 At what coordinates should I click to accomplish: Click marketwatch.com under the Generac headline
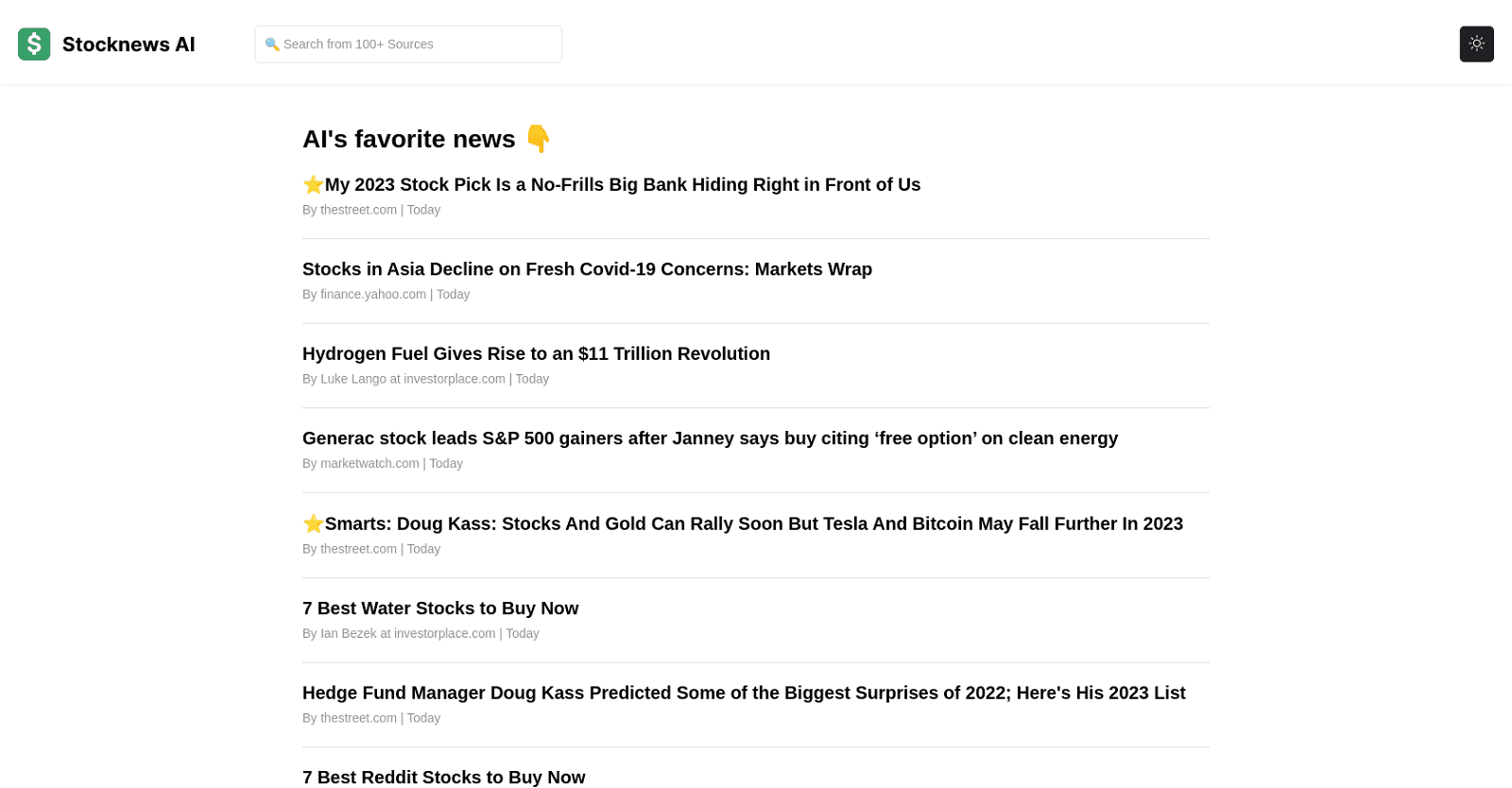(x=369, y=463)
